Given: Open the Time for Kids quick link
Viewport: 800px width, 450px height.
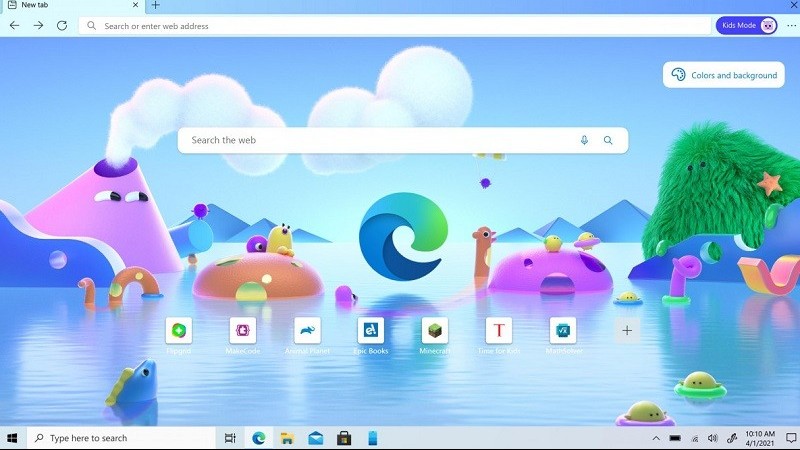Looking at the screenshot, I should (x=499, y=335).
